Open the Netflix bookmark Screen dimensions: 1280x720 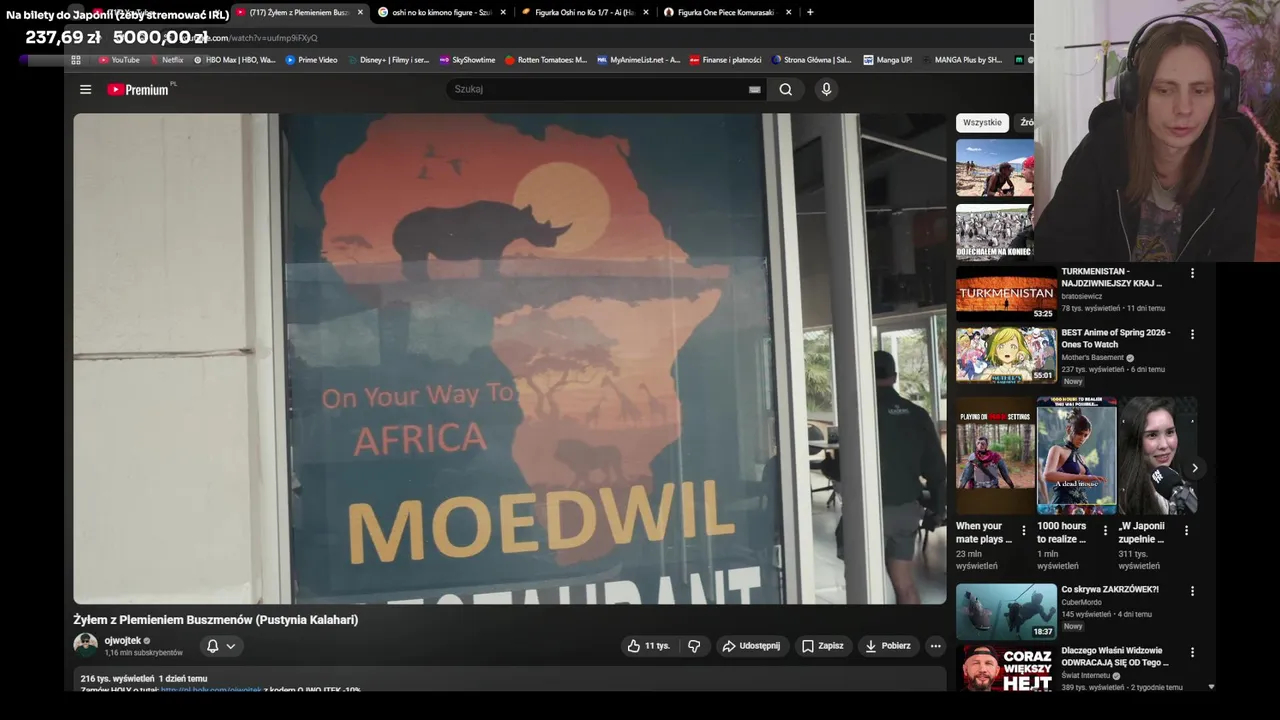167,60
